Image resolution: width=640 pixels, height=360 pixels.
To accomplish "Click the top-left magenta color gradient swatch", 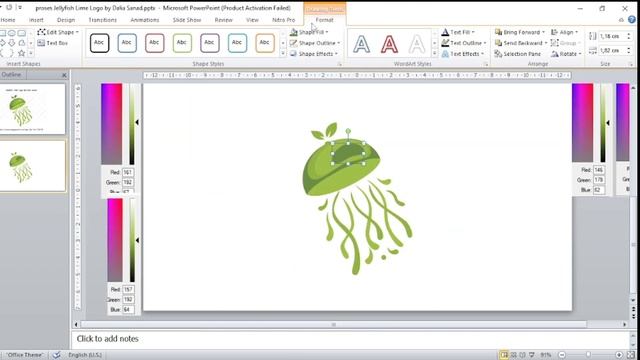I will (111, 124).
